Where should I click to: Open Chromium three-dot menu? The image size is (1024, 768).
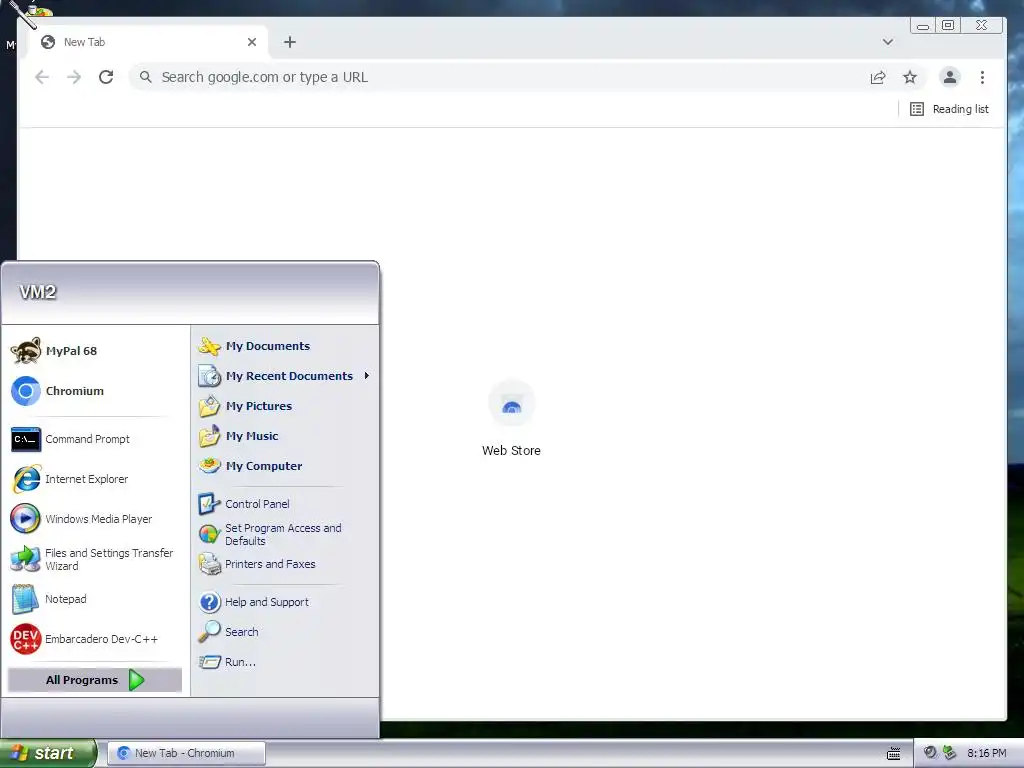click(x=982, y=77)
